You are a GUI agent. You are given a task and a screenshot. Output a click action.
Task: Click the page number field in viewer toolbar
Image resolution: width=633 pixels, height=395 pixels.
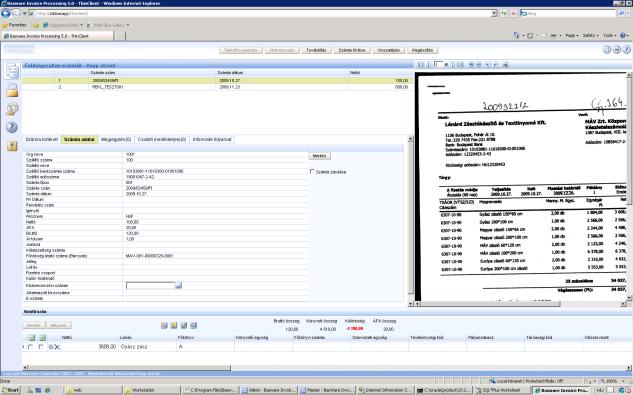tap(439, 65)
